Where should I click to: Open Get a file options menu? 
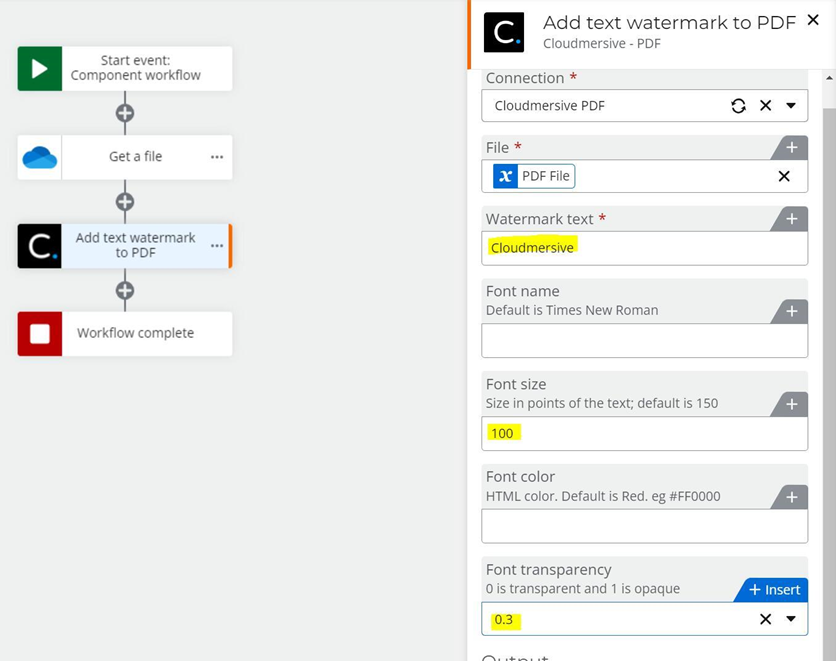pos(216,157)
